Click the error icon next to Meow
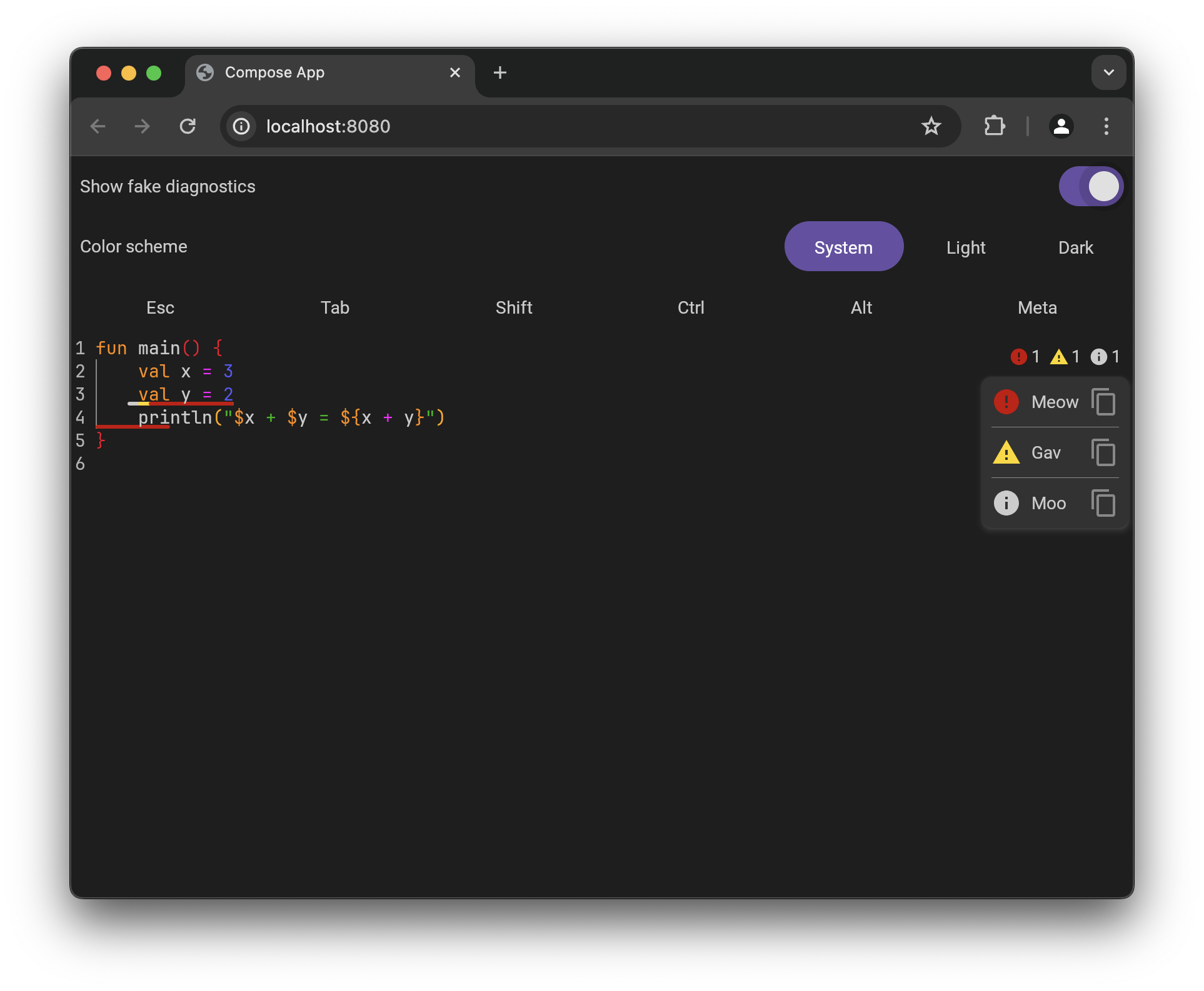The image size is (1204, 991). pos(1004,401)
